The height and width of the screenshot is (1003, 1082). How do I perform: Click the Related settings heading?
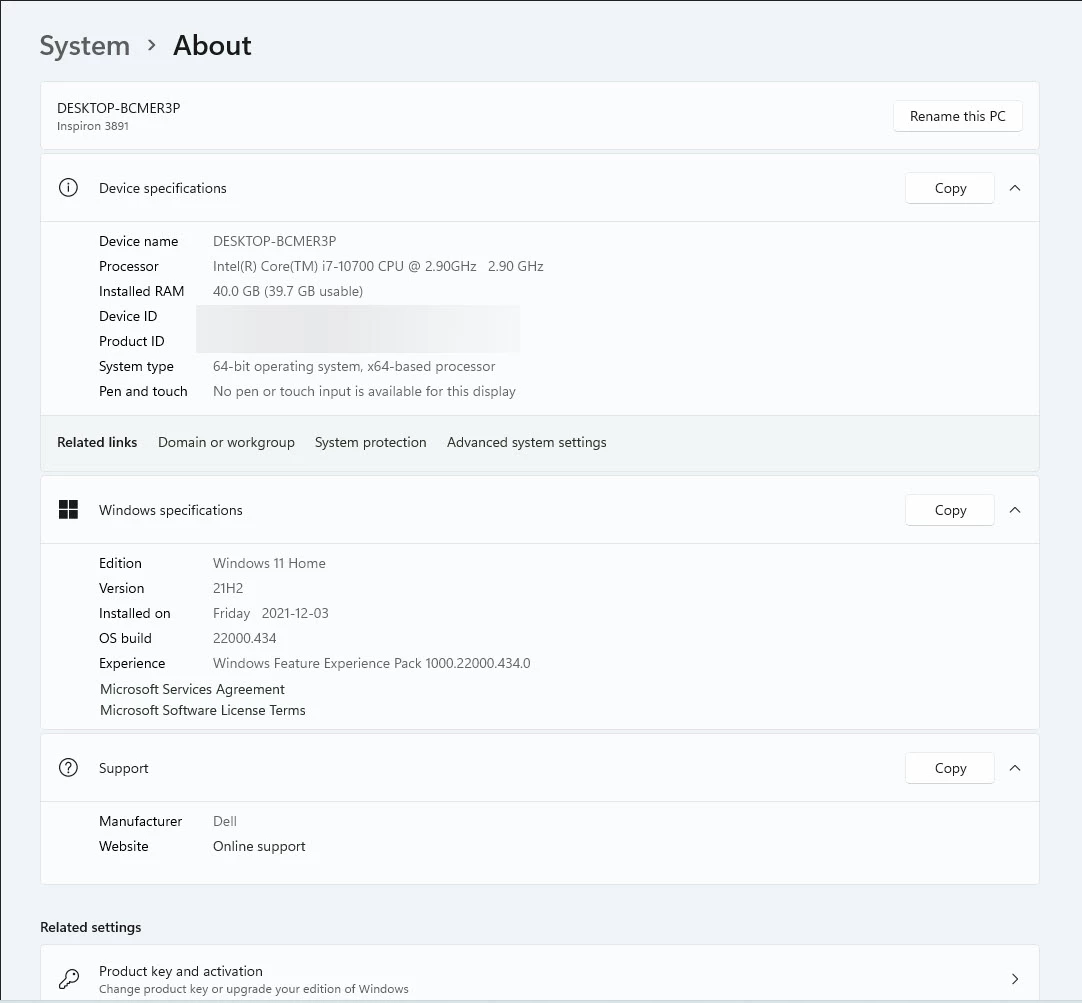click(90, 927)
